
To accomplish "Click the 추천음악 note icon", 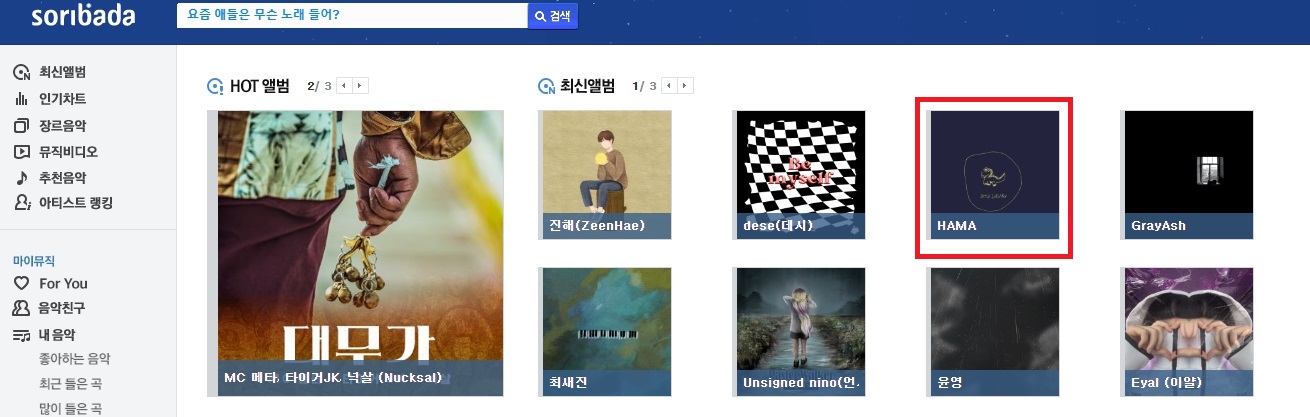I will (21, 178).
